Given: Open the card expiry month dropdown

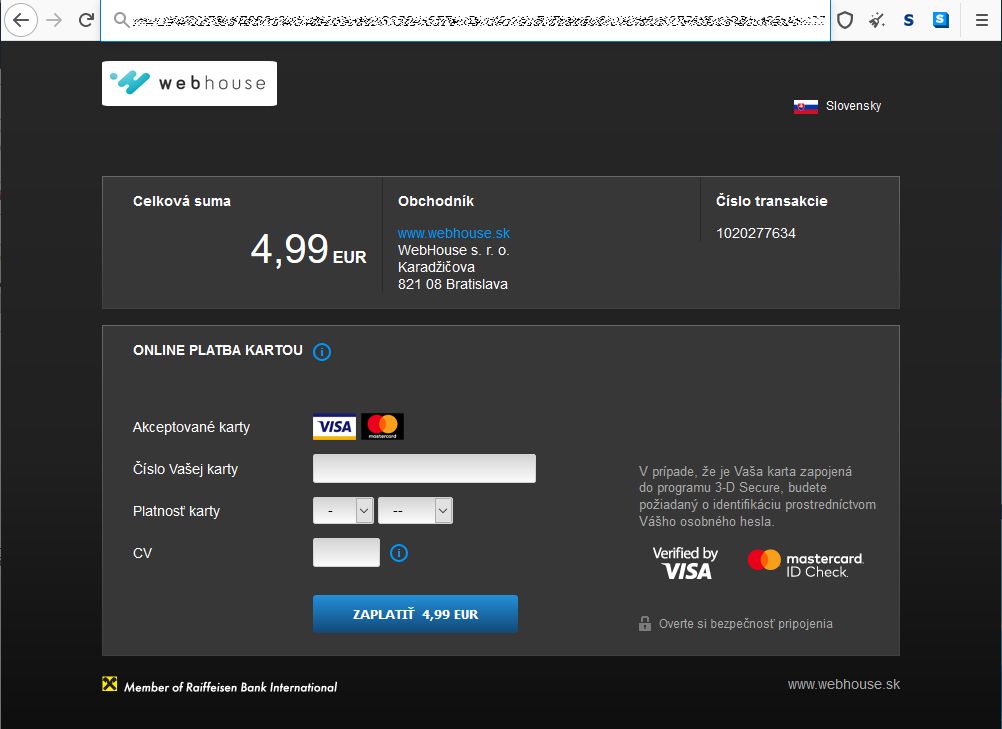Looking at the screenshot, I should pyautogui.click(x=343, y=511).
